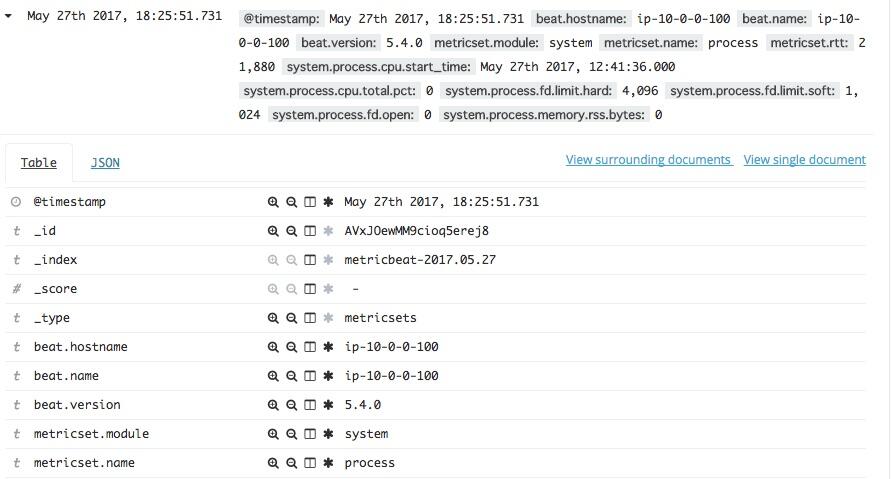Filter out metricset.name value
The width and height of the screenshot is (891, 479).
[x=291, y=463]
